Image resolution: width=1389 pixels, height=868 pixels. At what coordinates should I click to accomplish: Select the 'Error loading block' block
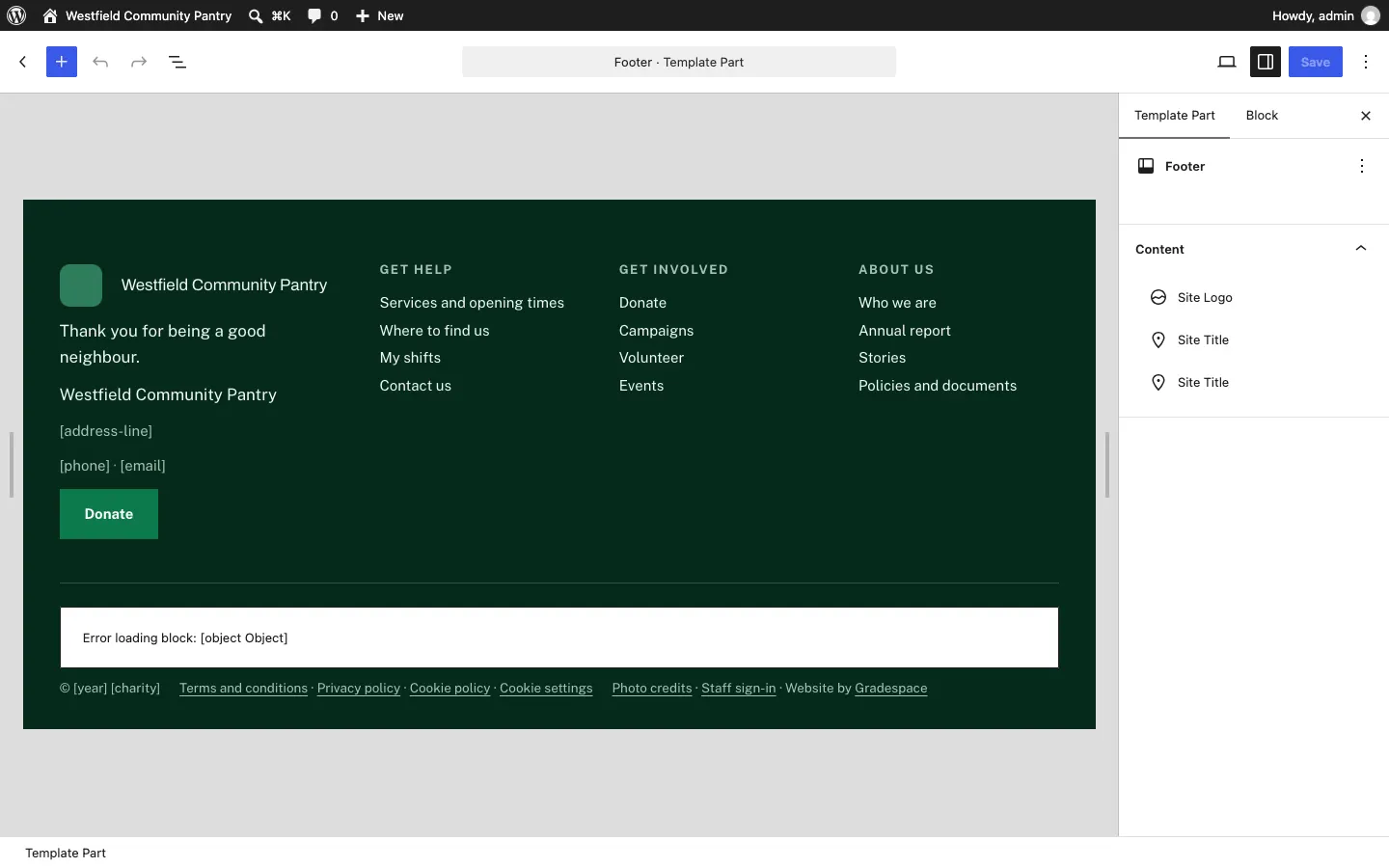pos(559,637)
